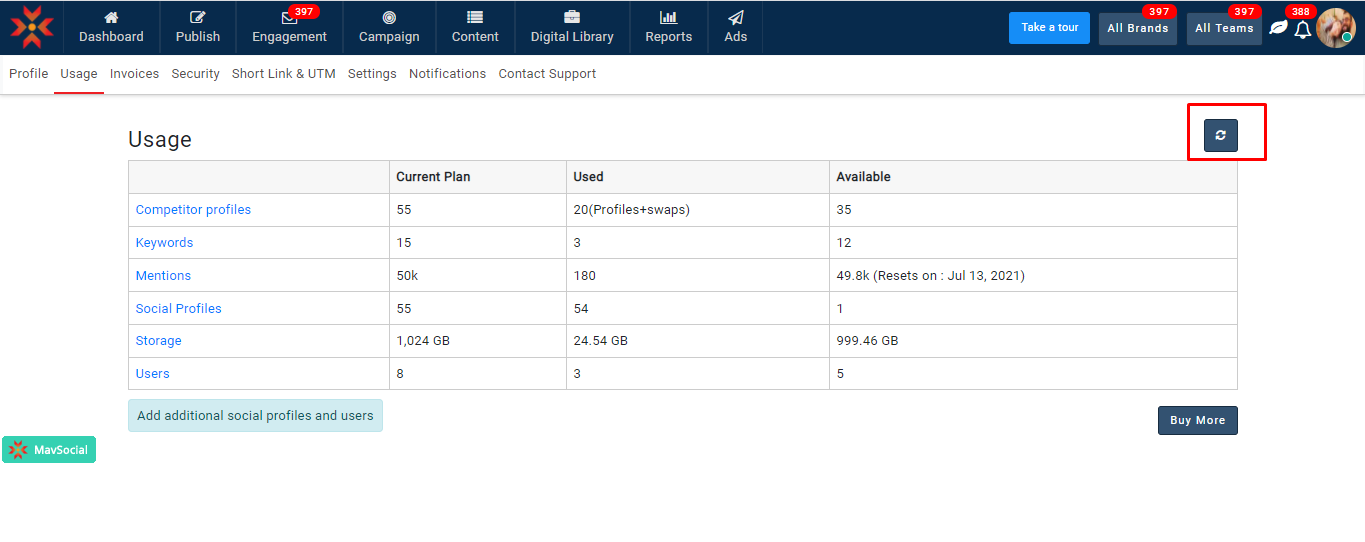Screen dimensions: 1365x542
Task: Open Ads paper plane icon
Action: coord(735,18)
